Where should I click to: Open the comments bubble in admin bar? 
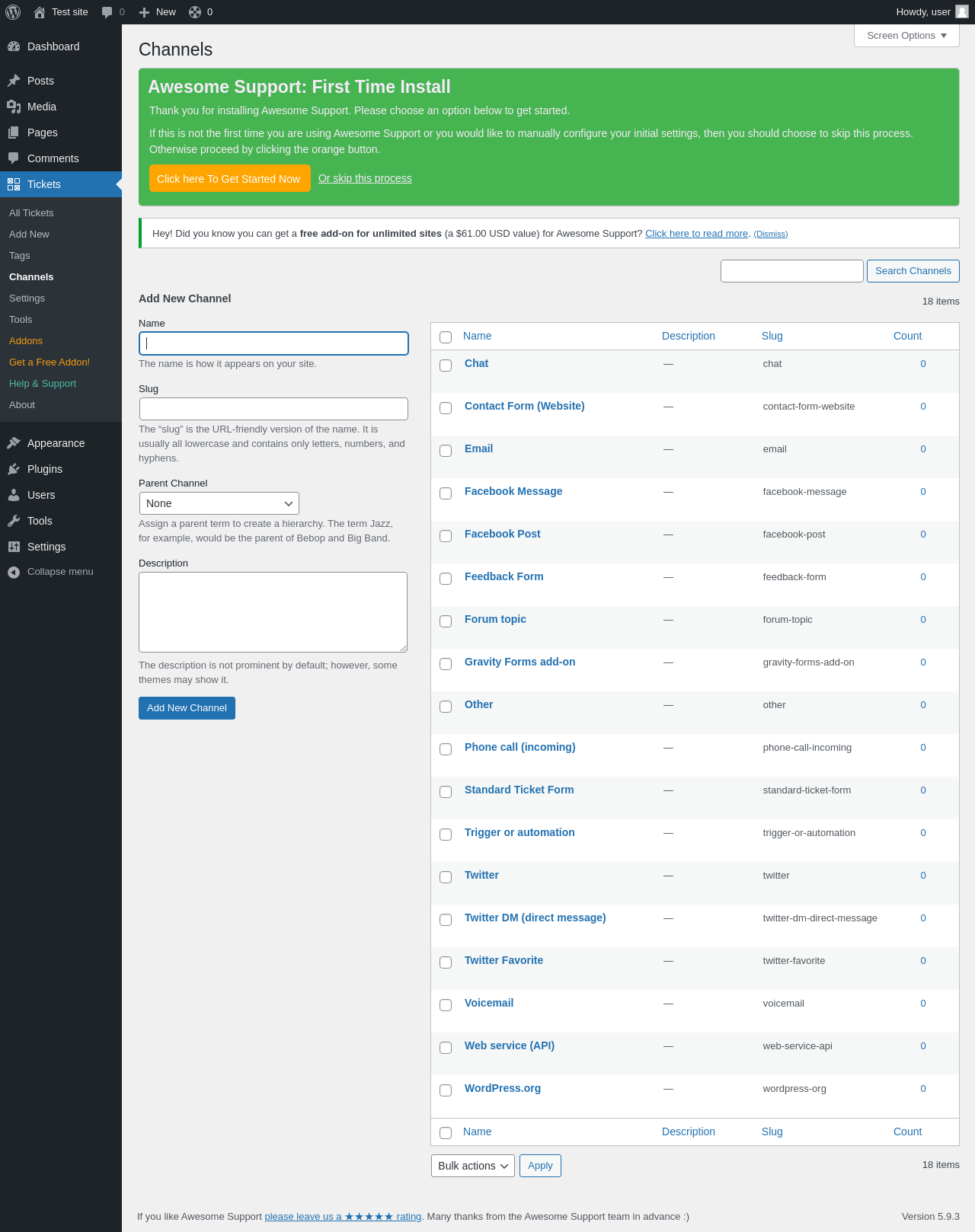point(107,12)
